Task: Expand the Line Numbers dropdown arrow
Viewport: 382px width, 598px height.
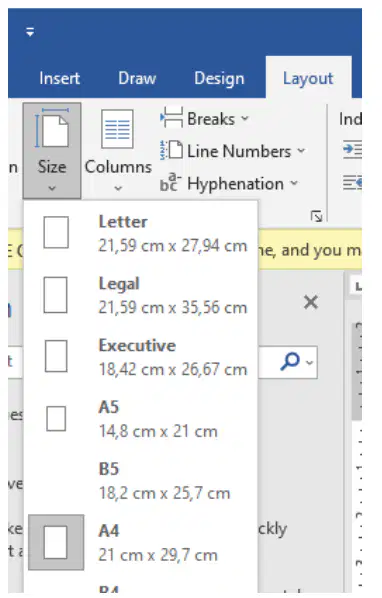Action: [301, 151]
